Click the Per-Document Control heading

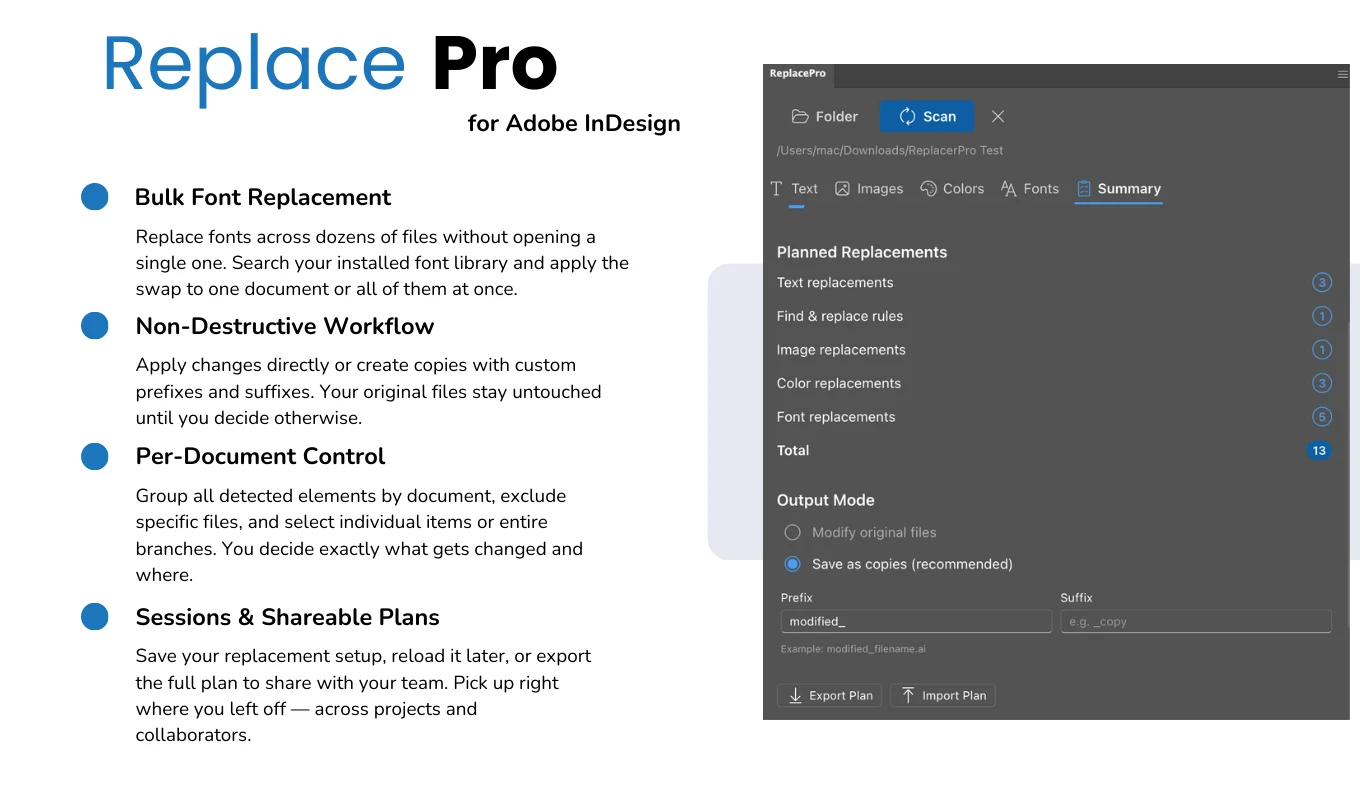260,456
